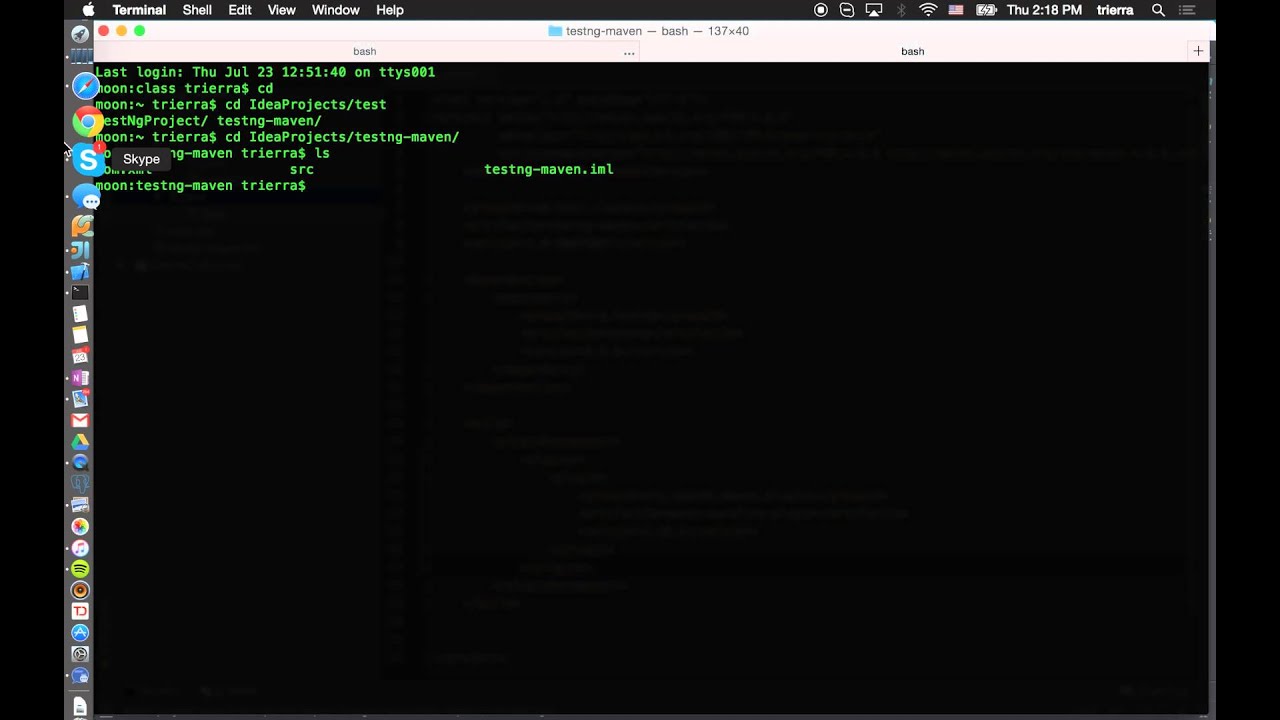Image resolution: width=1280 pixels, height=720 pixels.
Task: Open the Mac App Store icon
Action: coord(80,632)
